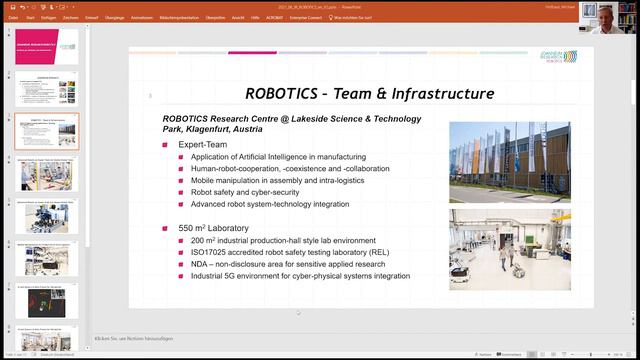Select slide 8 thumbnail at panel bottom
The width and height of the screenshot is (640, 360).
coord(47,338)
